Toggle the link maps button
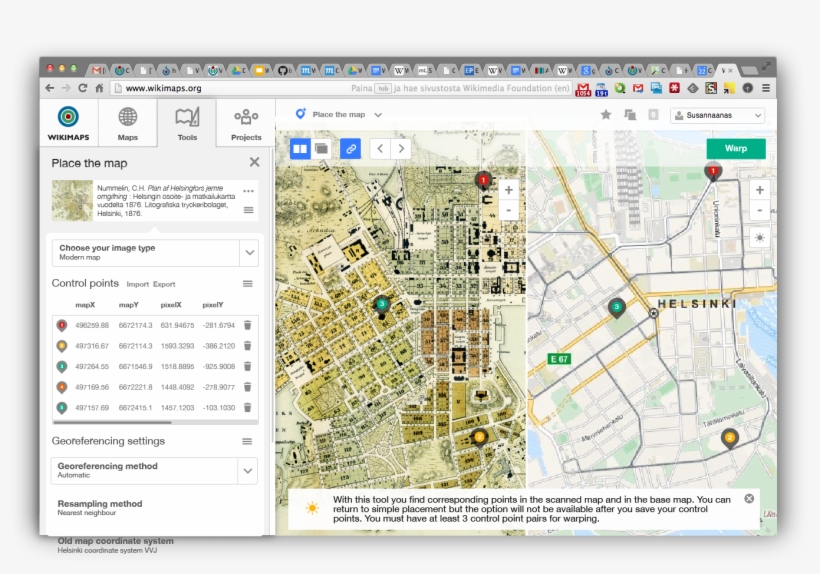The height and width of the screenshot is (574, 820). pos(350,149)
